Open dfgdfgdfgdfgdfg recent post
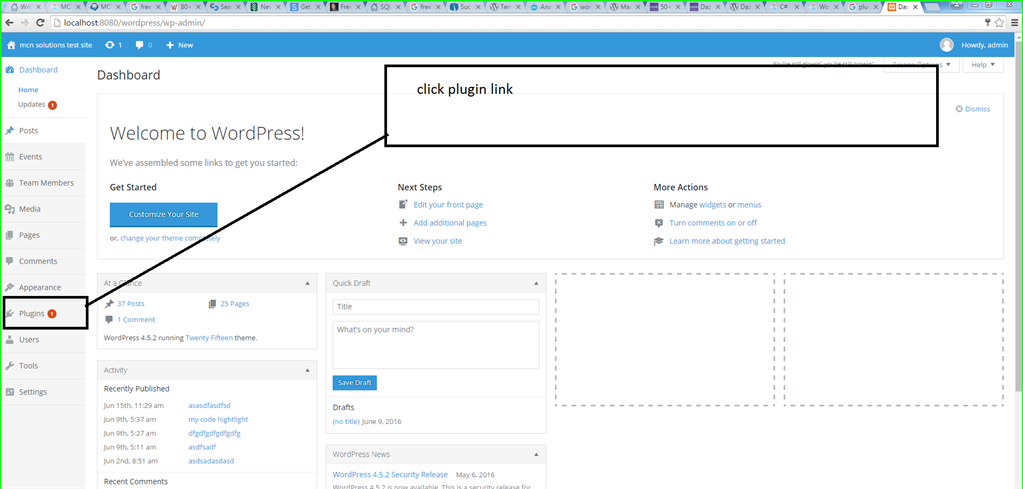Viewport: 1023px width, 489px height. tap(215, 433)
